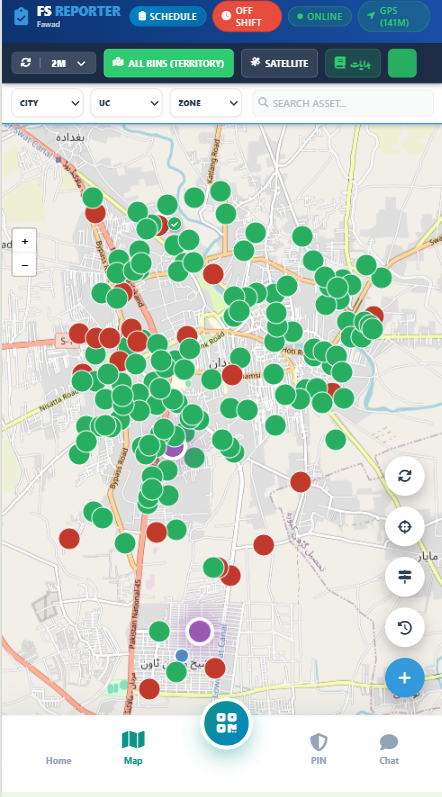Open the Urdu instructions guide button
The width and height of the screenshot is (442, 797).
coord(353,64)
